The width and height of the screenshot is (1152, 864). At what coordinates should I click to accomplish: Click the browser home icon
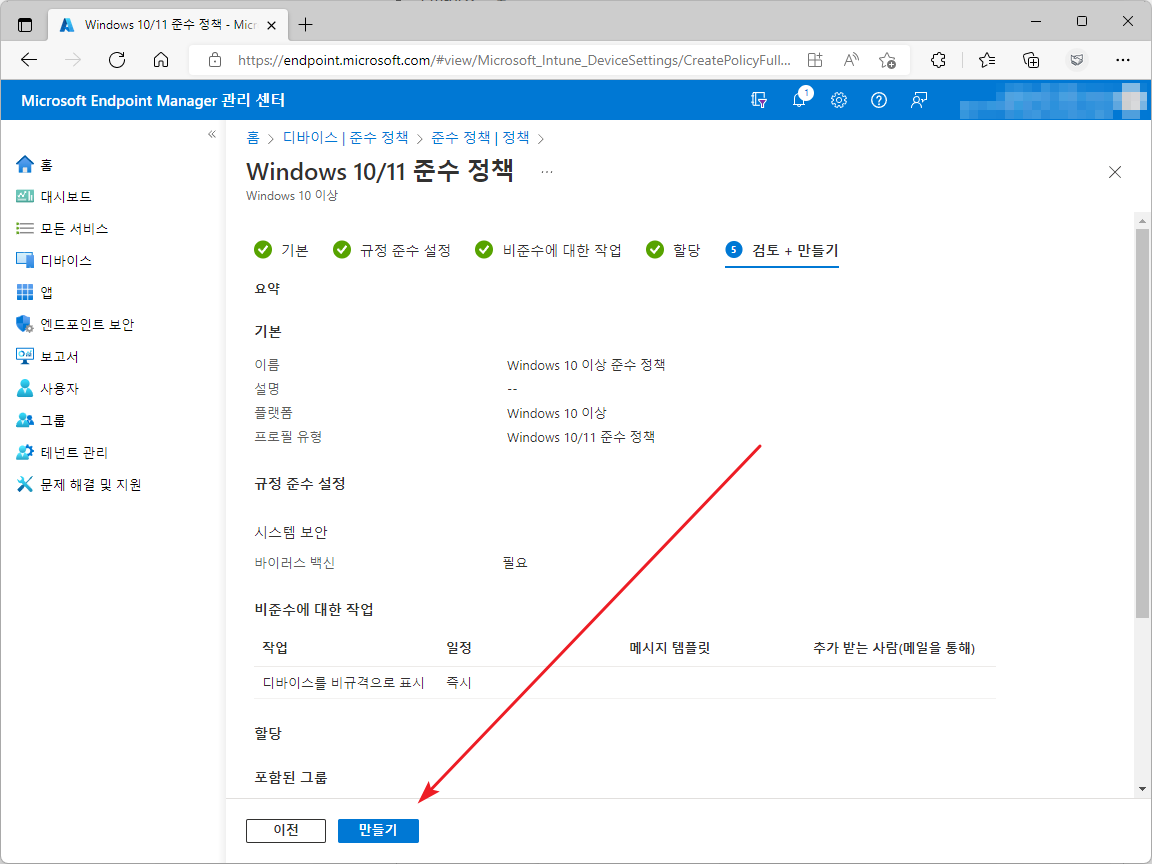(161, 60)
